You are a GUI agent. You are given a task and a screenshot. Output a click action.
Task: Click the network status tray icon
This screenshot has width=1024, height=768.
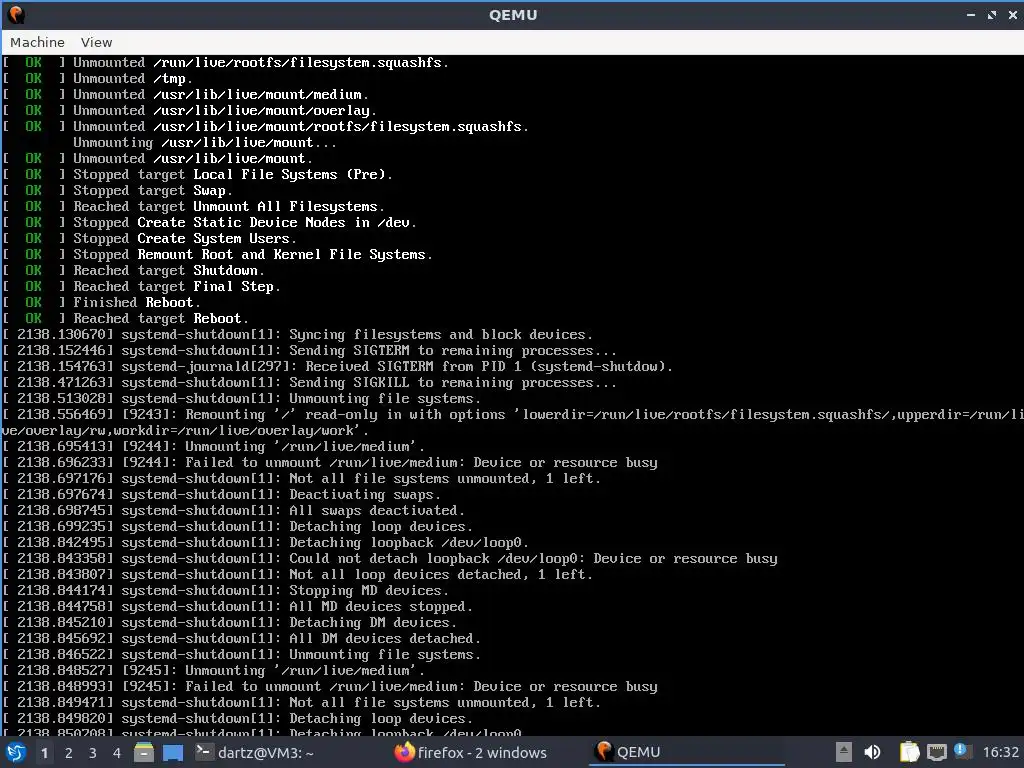coord(936,752)
